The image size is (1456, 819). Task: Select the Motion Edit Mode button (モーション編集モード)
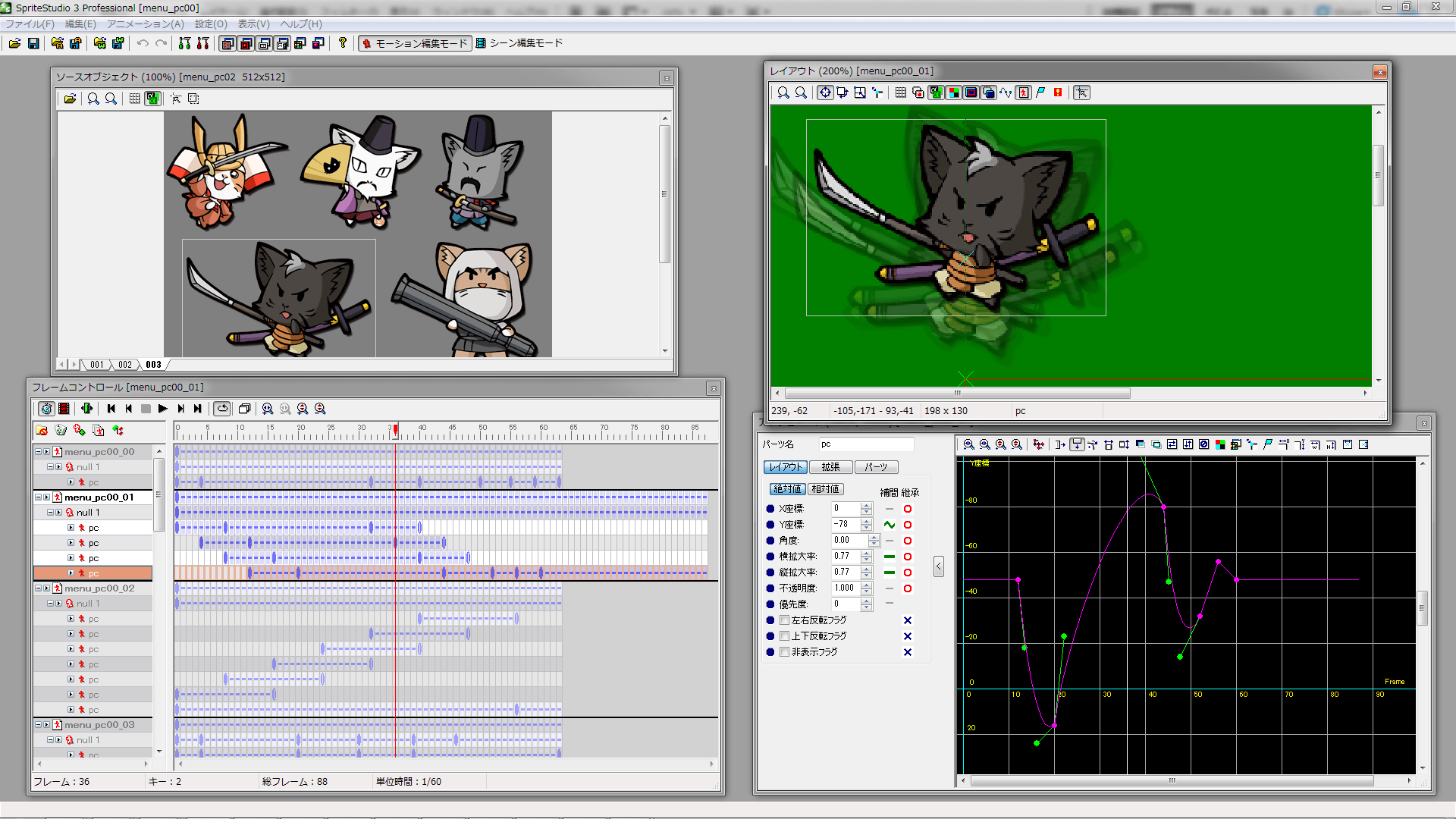[x=415, y=43]
